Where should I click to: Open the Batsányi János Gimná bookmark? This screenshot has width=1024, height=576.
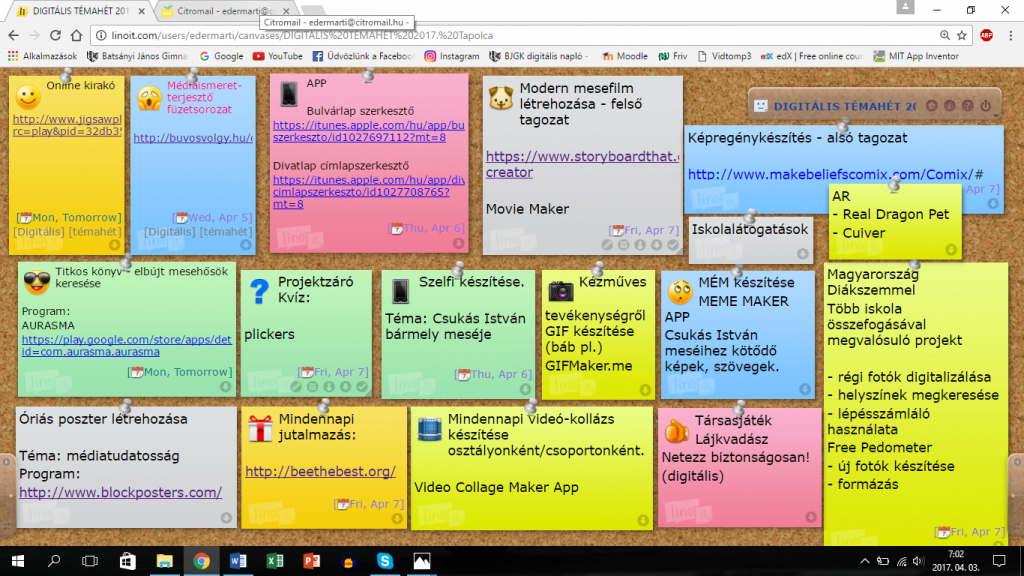[137, 56]
